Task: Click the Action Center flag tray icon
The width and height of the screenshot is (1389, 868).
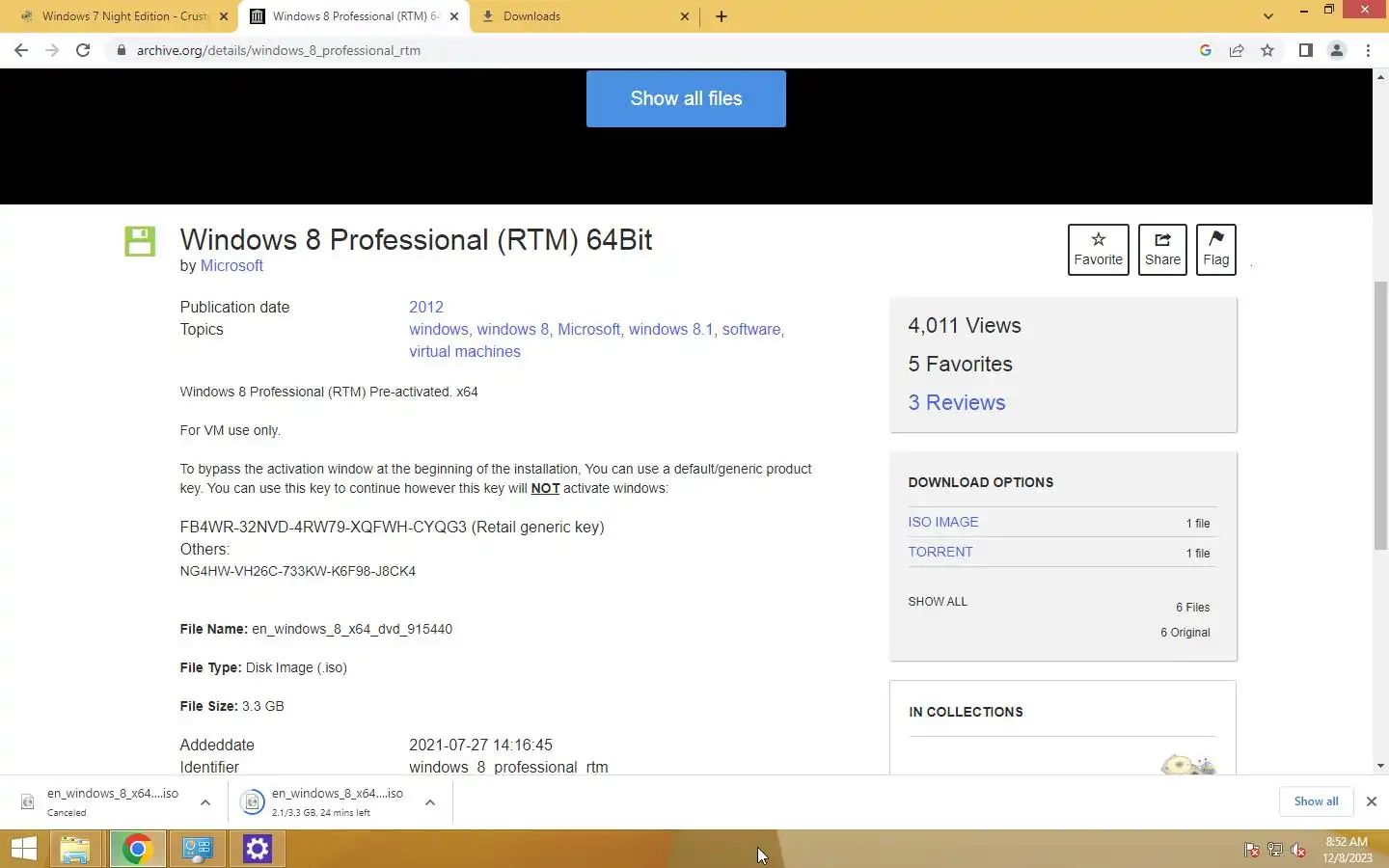Action: (1252, 850)
